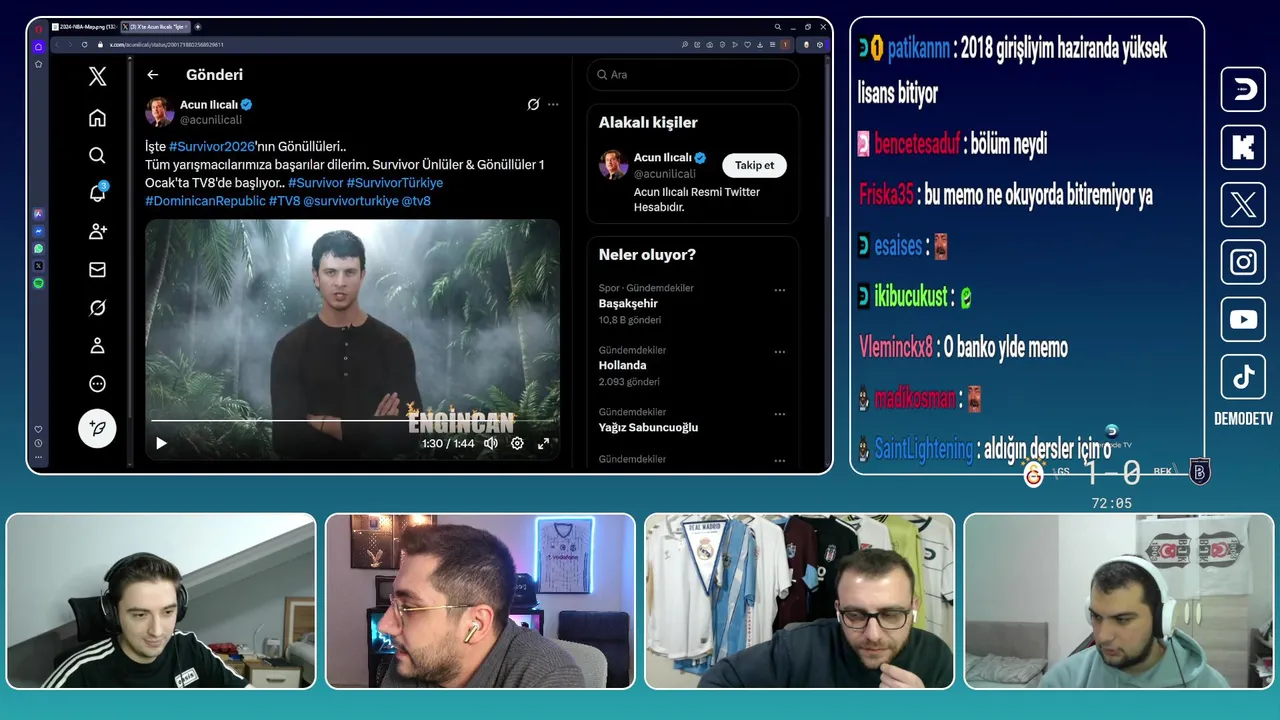Image resolution: width=1280 pixels, height=720 pixels.
Task: Open Acun Ilıcalı's name on the post header
Action: tap(208, 104)
